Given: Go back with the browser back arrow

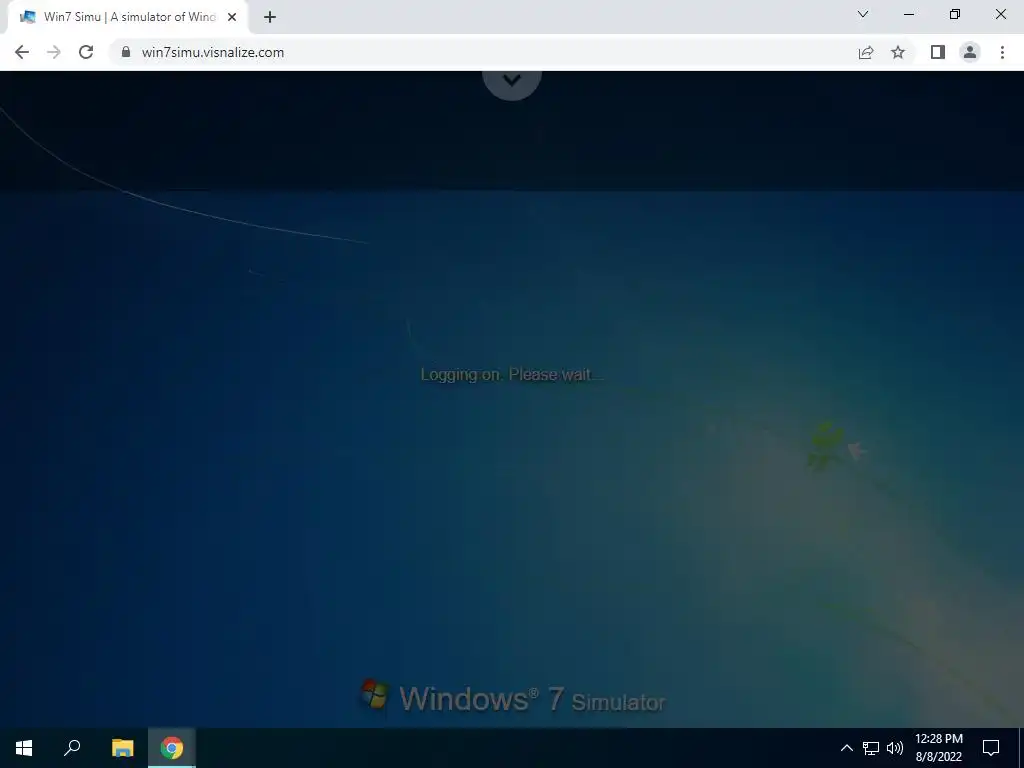Looking at the screenshot, I should (22, 52).
